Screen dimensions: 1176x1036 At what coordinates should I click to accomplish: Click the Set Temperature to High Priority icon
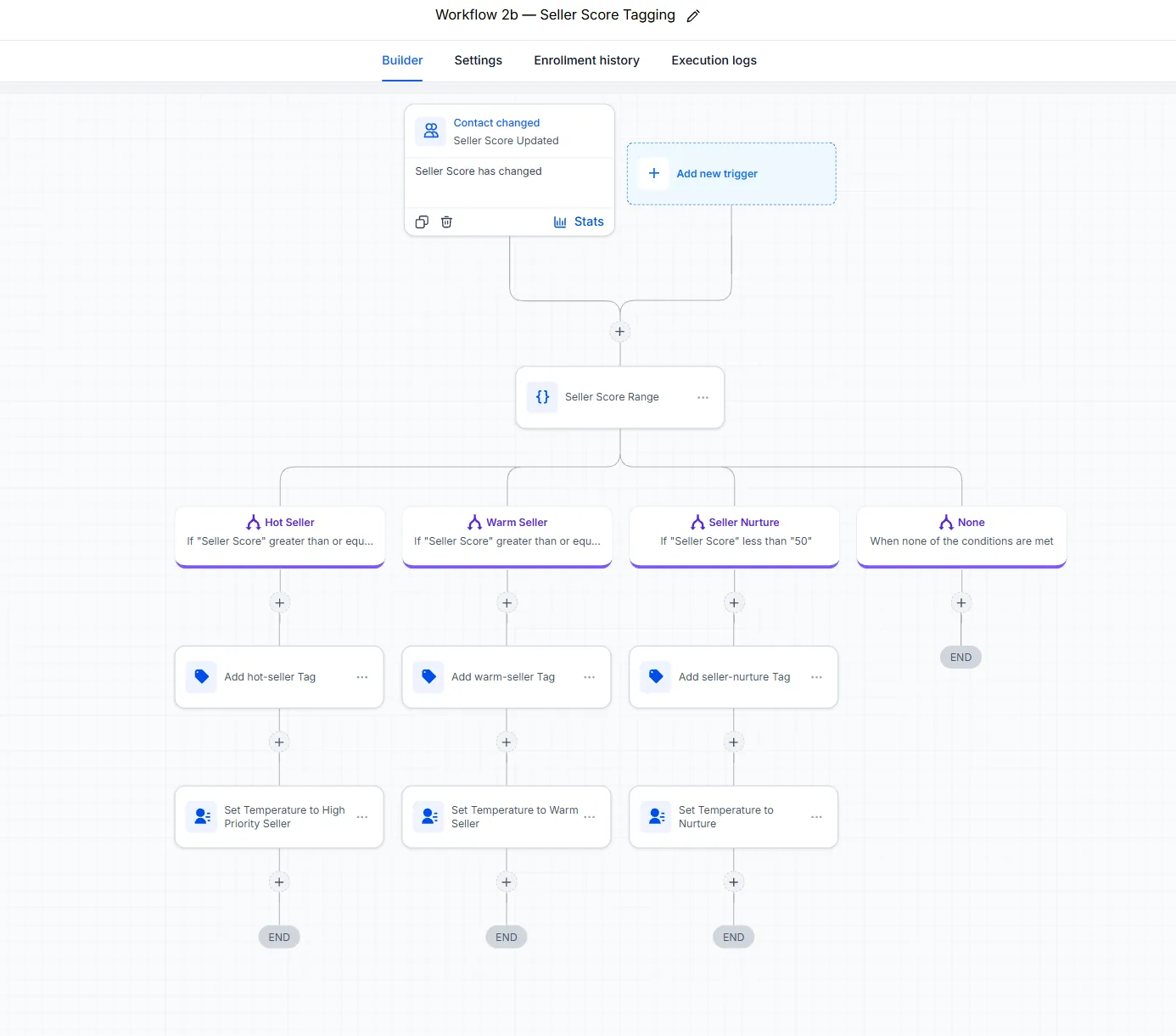click(201, 817)
